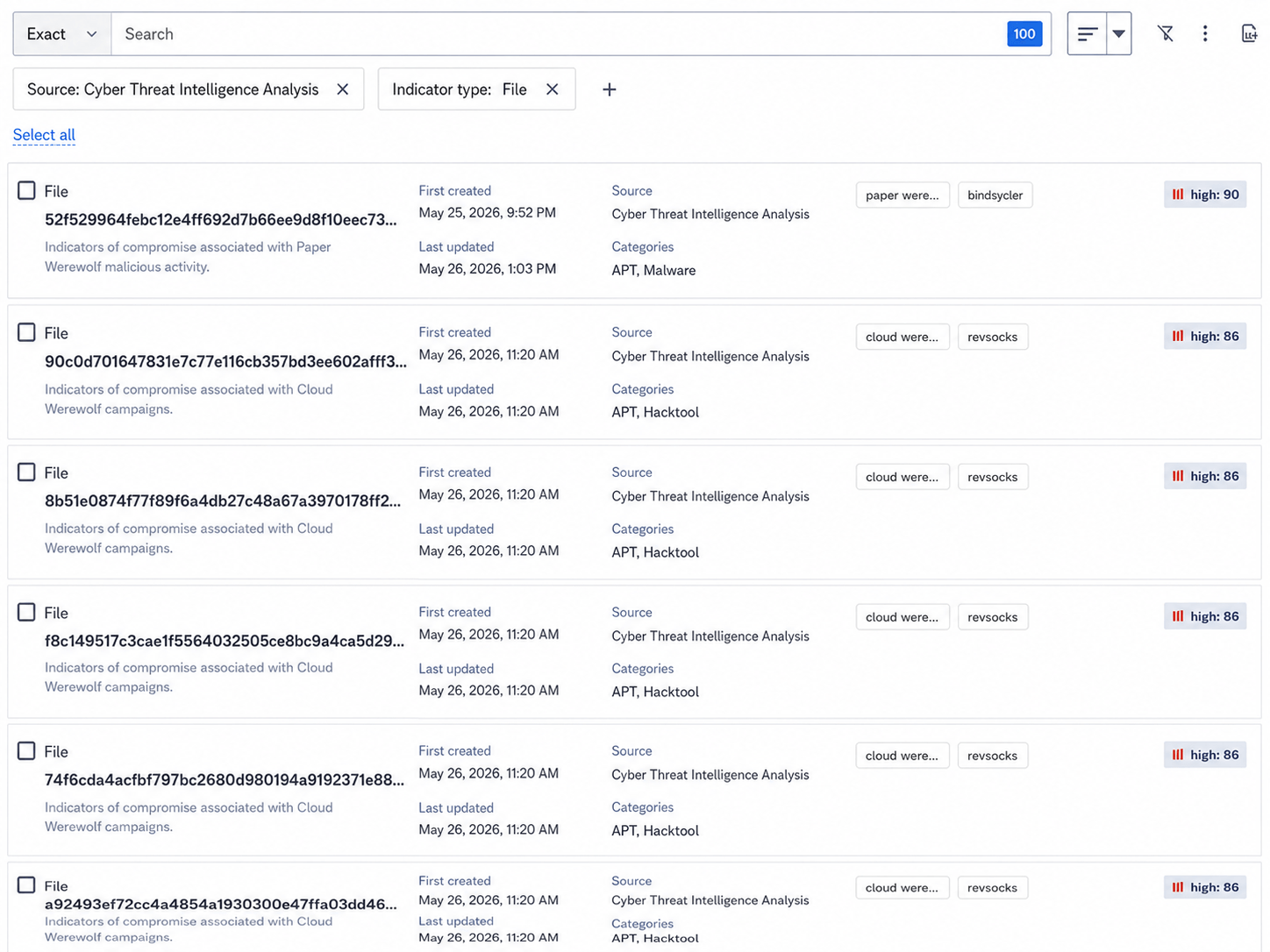Open indicator 90c0d701647831e7c77e116cb357bd3ee602afff3...
The height and width of the screenshot is (952, 1270).
tap(225, 361)
